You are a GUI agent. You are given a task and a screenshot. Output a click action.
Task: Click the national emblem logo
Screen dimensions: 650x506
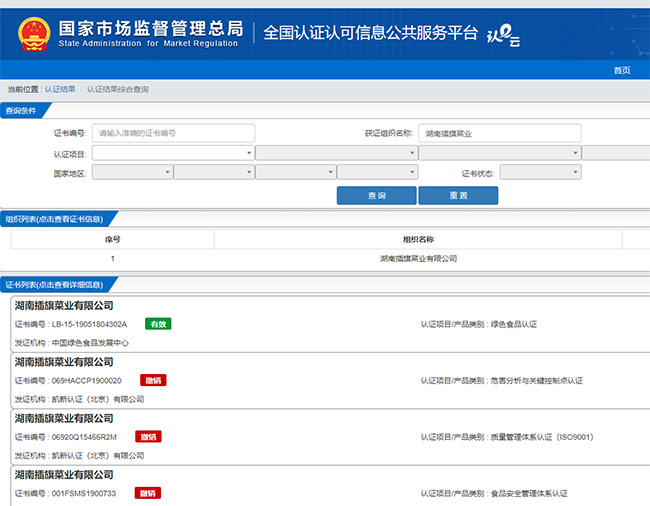pos(34,34)
